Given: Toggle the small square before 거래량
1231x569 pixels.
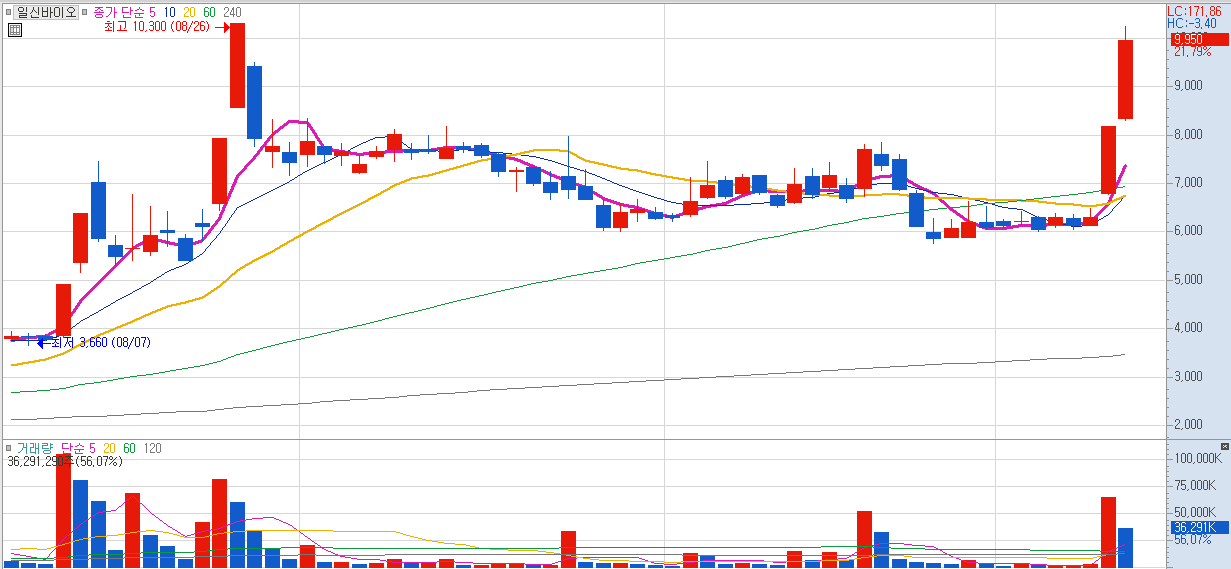Looking at the screenshot, I should (9, 447).
